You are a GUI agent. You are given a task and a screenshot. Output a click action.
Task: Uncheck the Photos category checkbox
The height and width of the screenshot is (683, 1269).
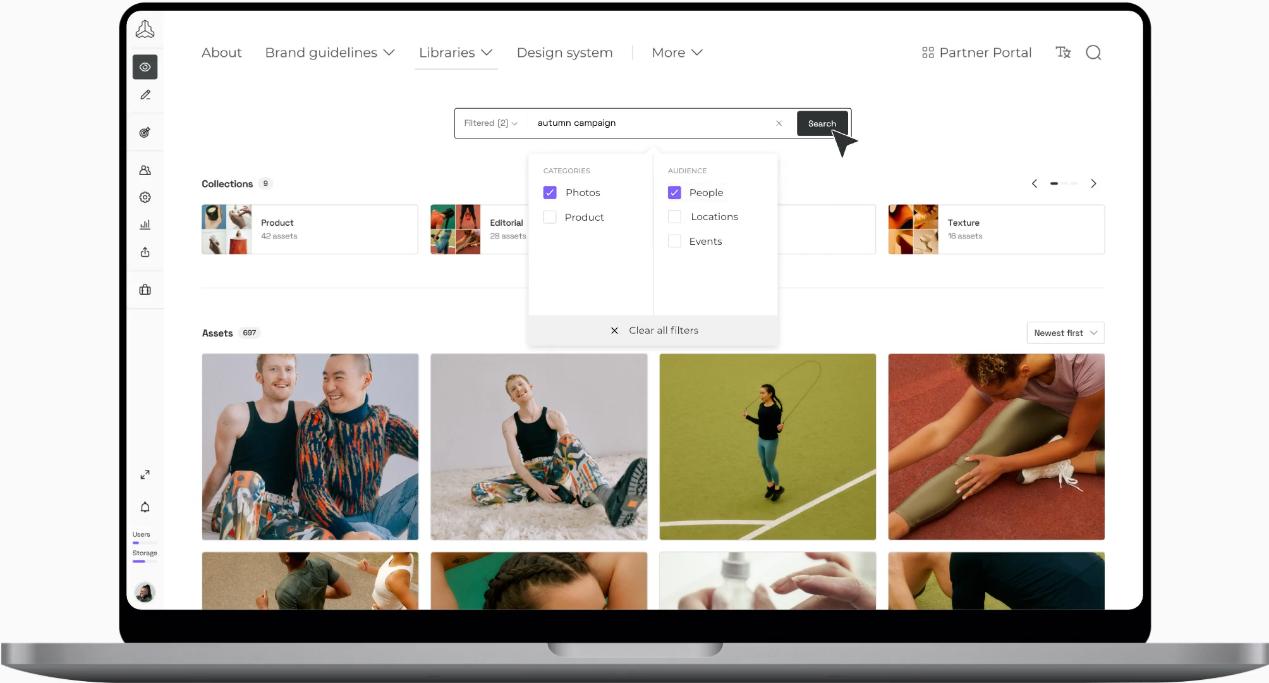tap(550, 192)
